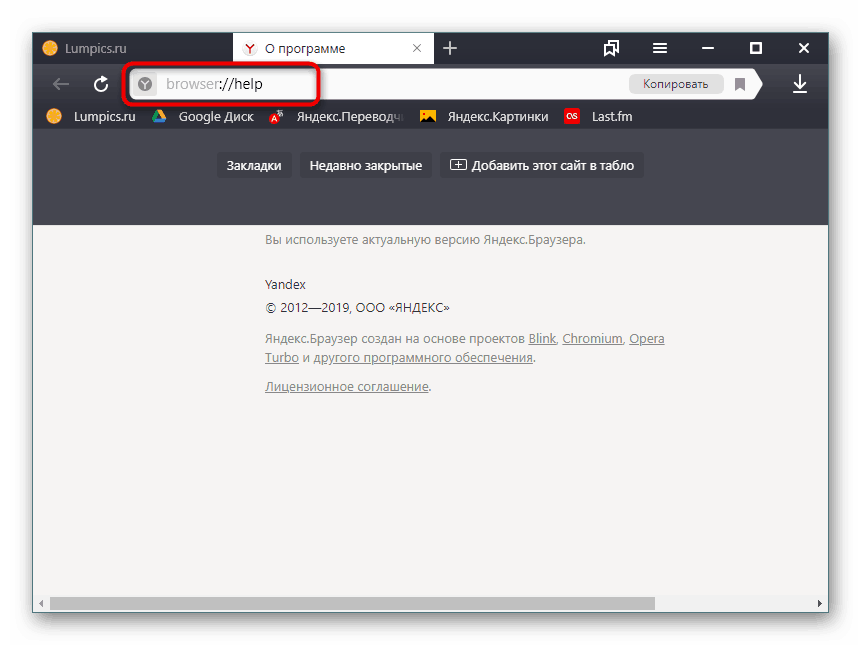Open a new tab with plus icon
The width and height of the screenshot is (861, 645).
click(x=450, y=48)
